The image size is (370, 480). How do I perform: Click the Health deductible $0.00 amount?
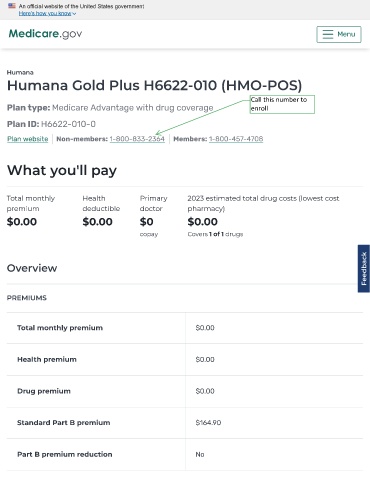(x=98, y=222)
